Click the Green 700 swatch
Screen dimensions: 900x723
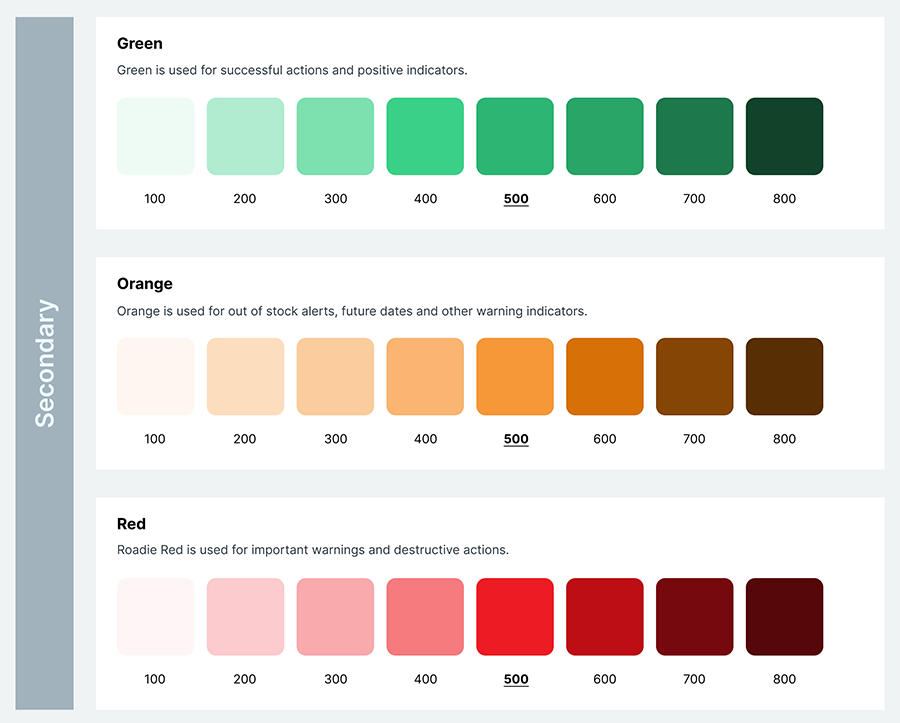click(695, 136)
